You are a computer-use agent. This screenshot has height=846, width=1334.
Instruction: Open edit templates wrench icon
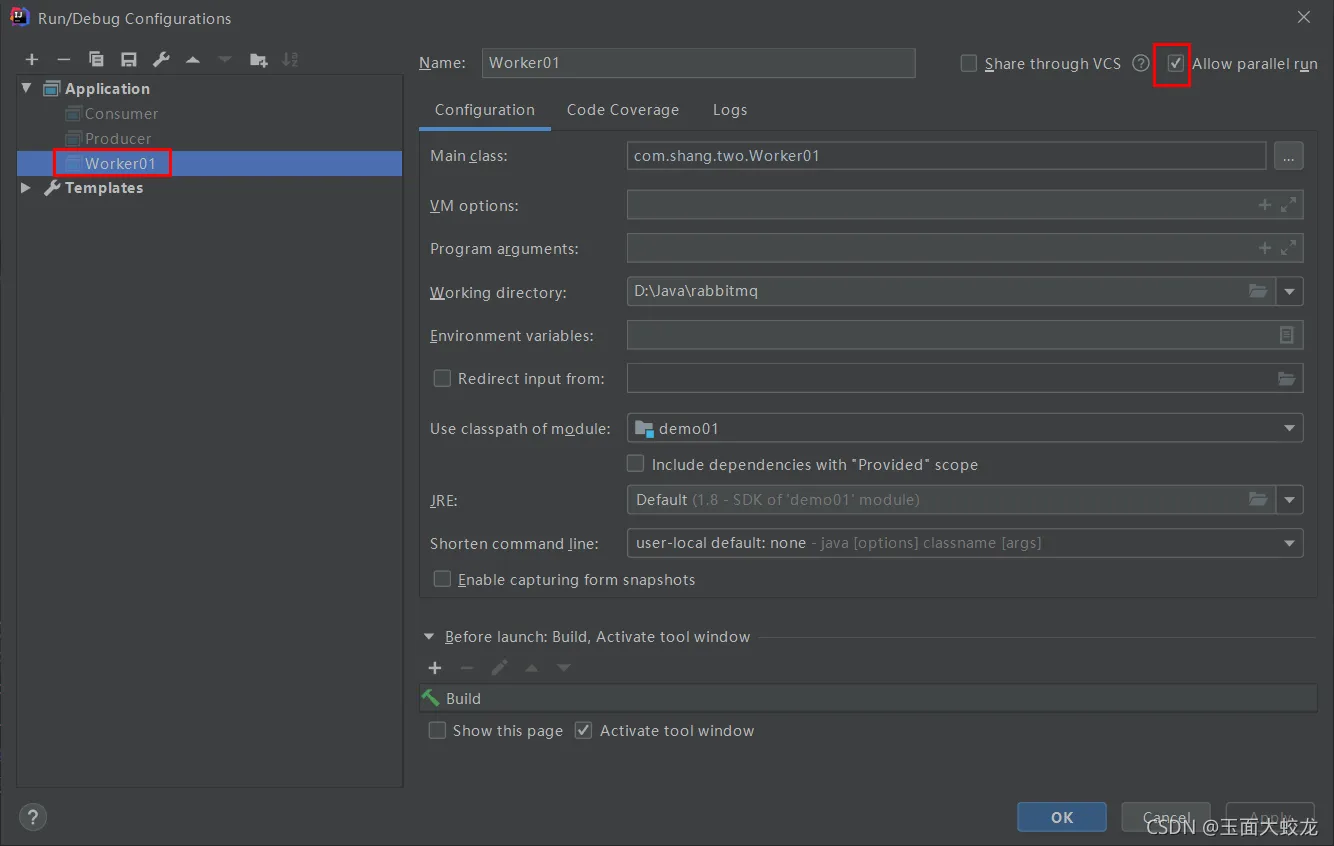161,60
